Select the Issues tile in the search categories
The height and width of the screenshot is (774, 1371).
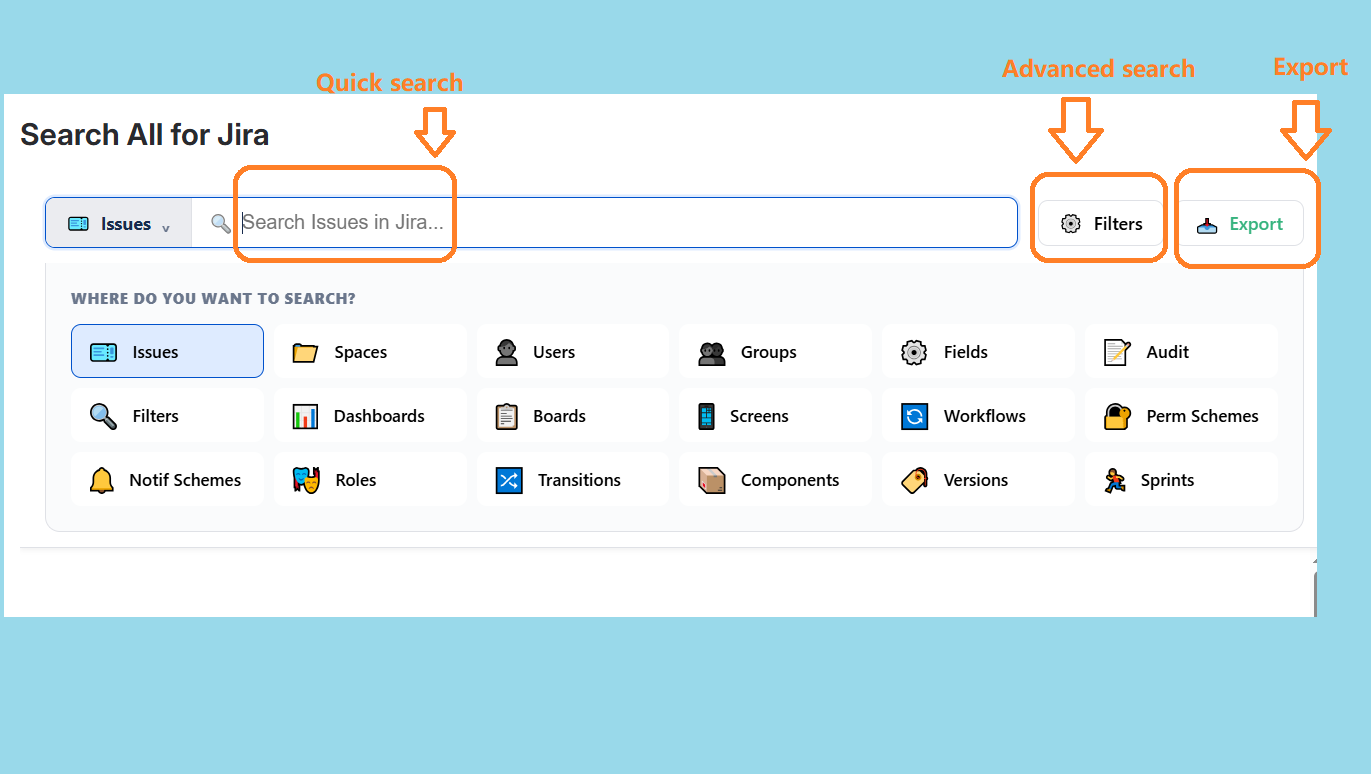[x=167, y=351]
